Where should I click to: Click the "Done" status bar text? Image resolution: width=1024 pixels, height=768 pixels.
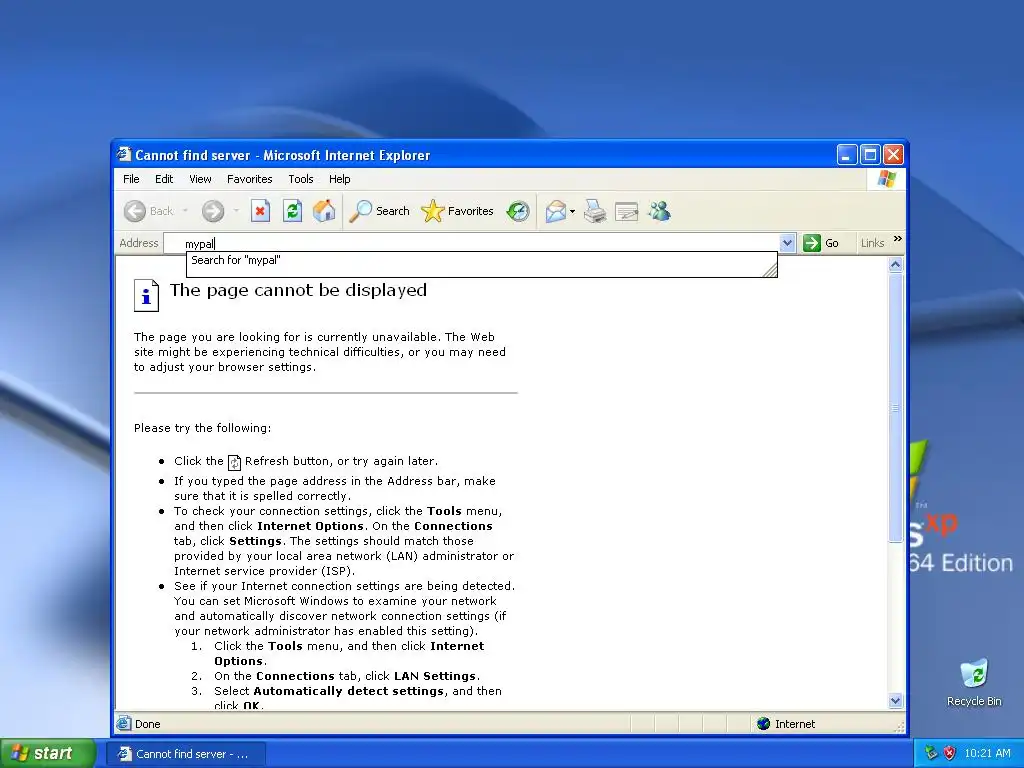(x=148, y=724)
